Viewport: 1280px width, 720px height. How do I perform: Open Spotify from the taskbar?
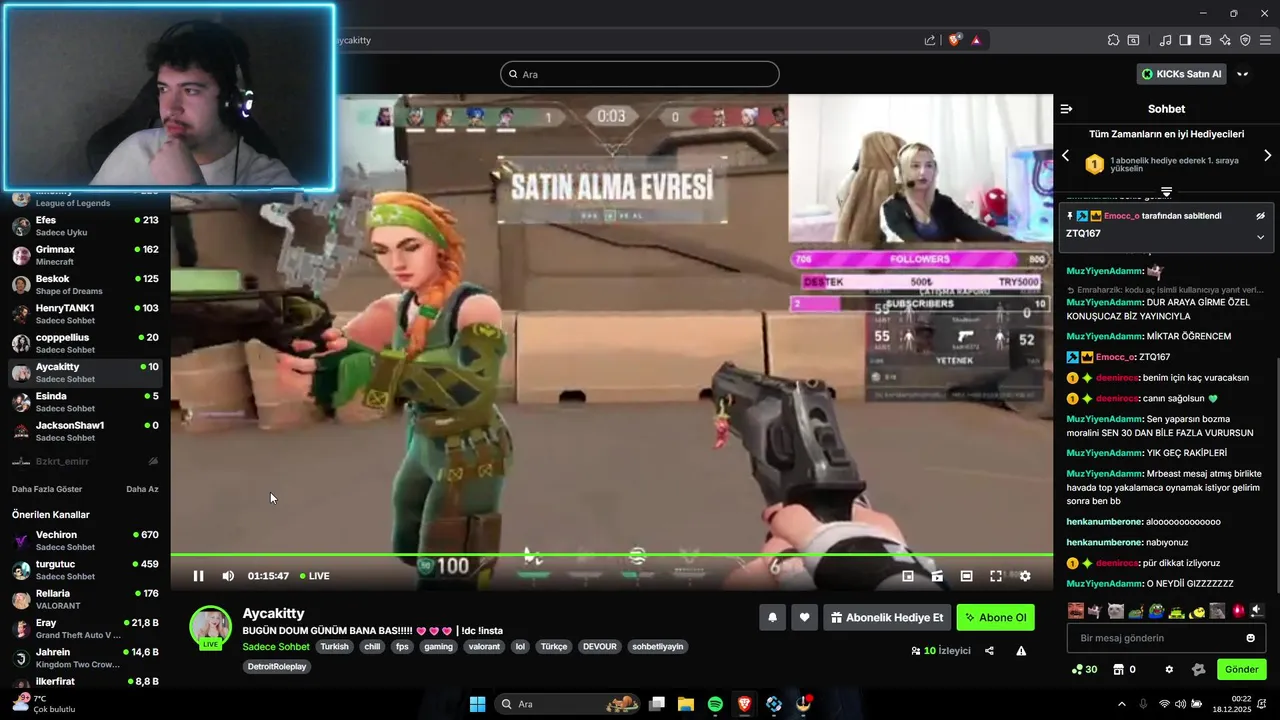715,704
